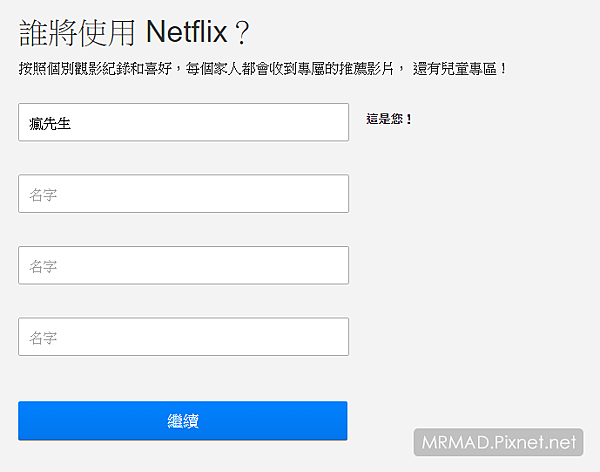Screen dimensions: 600x472
Task: Click 誰將使用 text in the heading
Action: [77, 33]
